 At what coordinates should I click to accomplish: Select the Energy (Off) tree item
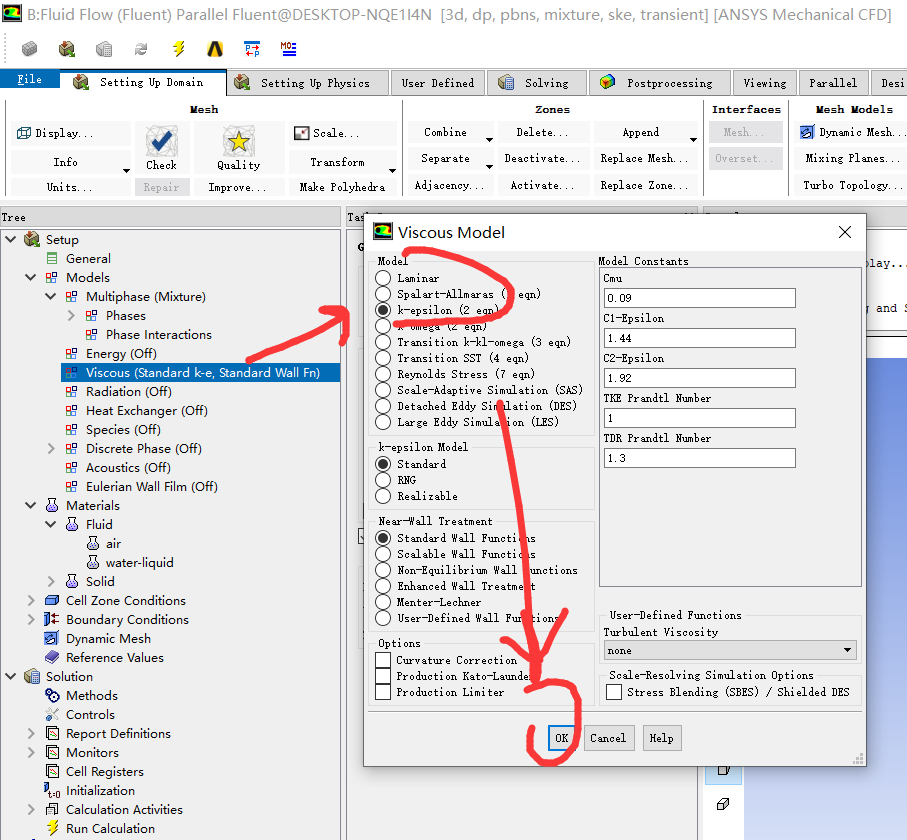click(x=121, y=353)
